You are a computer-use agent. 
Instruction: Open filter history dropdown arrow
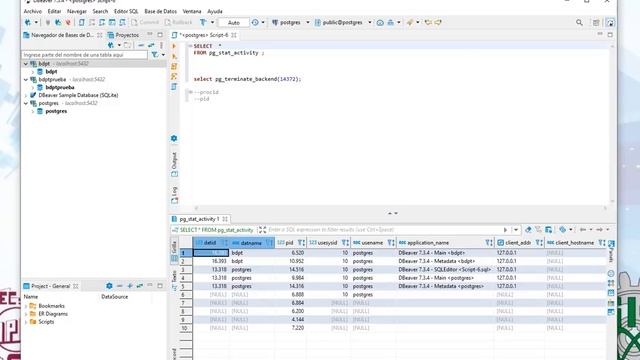516,230
